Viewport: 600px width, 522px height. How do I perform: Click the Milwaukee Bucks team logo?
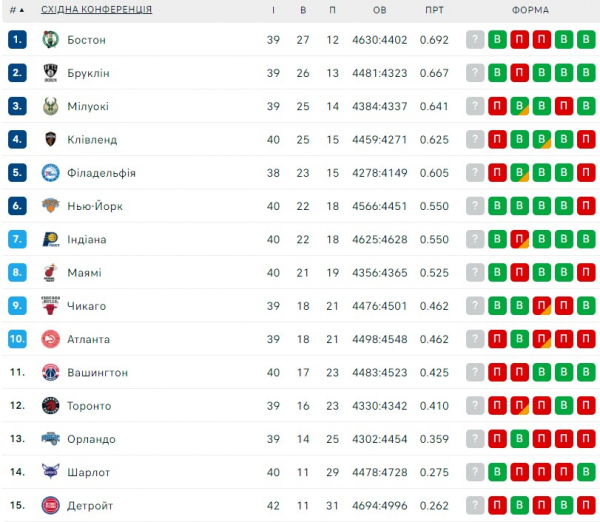pyautogui.click(x=51, y=106)
